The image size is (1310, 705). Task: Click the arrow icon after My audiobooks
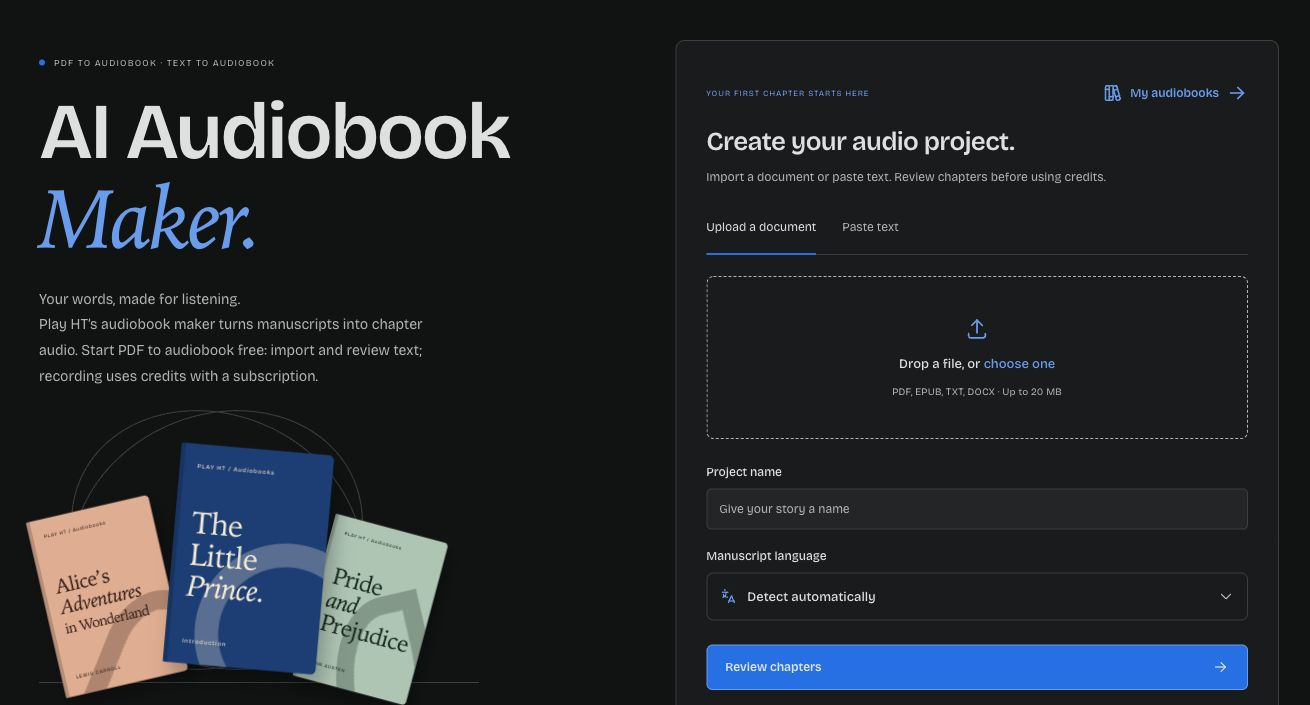1237,93
